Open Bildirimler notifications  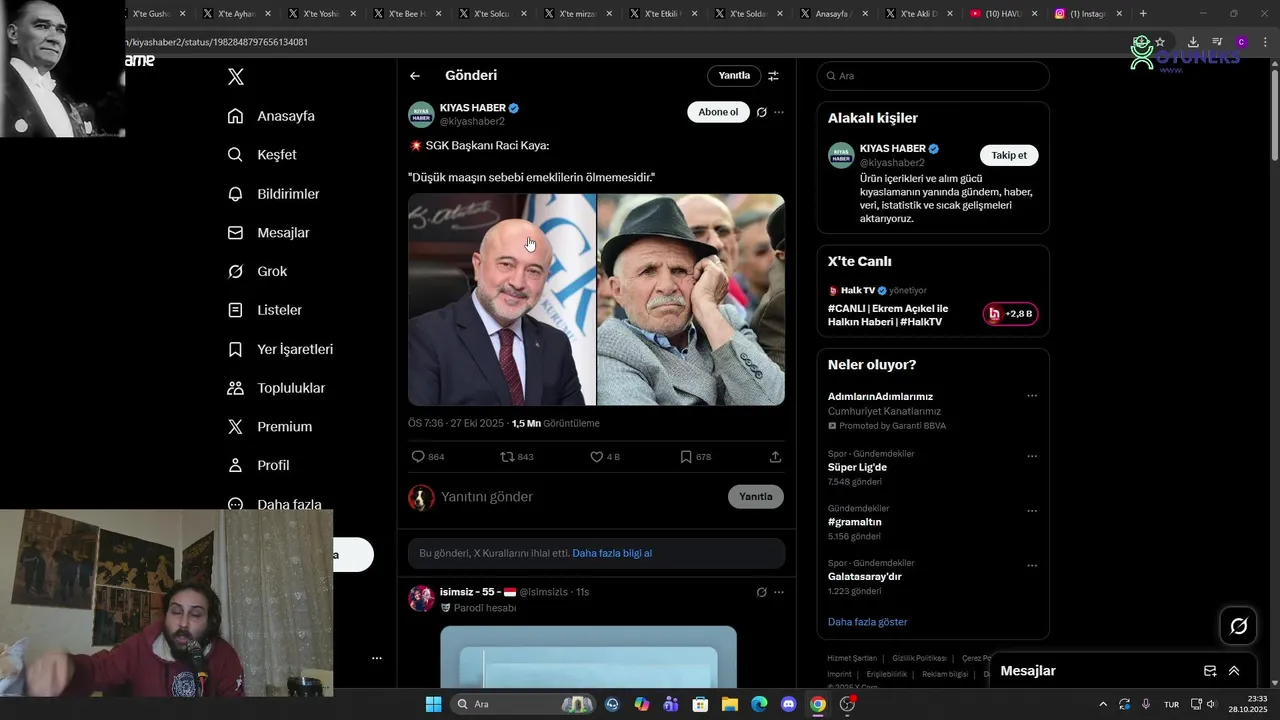[x=273, y=194]
